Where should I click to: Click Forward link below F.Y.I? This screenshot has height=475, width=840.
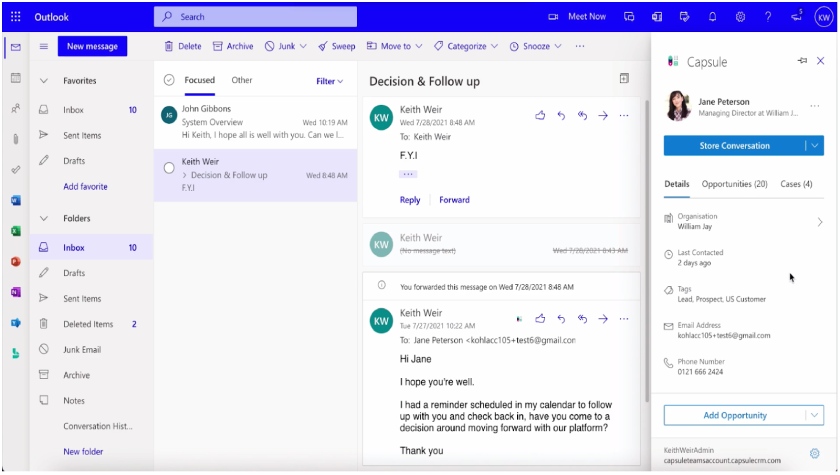(454, 200)
